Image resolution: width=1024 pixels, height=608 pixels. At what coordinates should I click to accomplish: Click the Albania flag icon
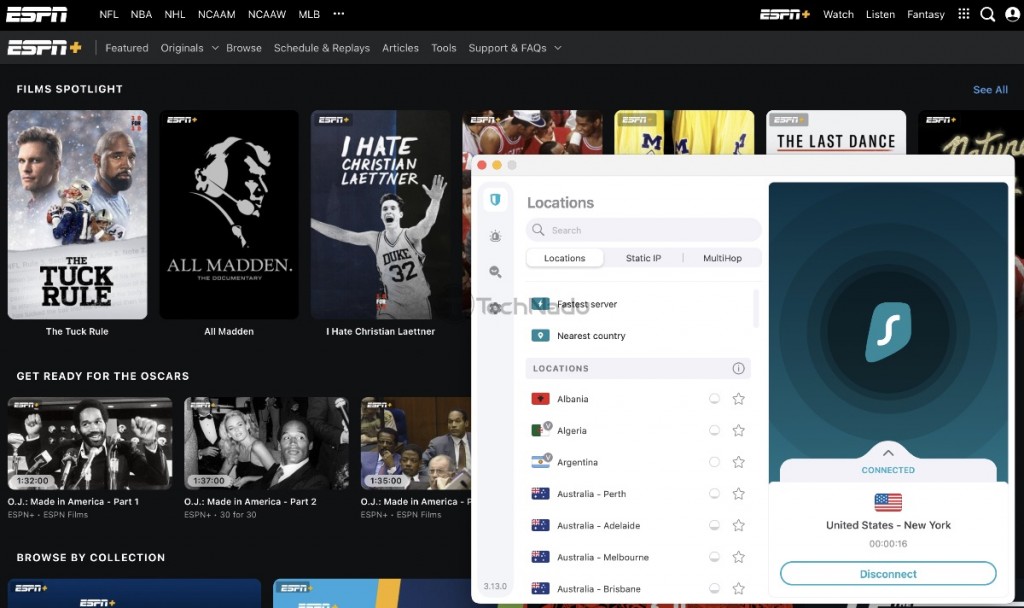tap(540, 398)
